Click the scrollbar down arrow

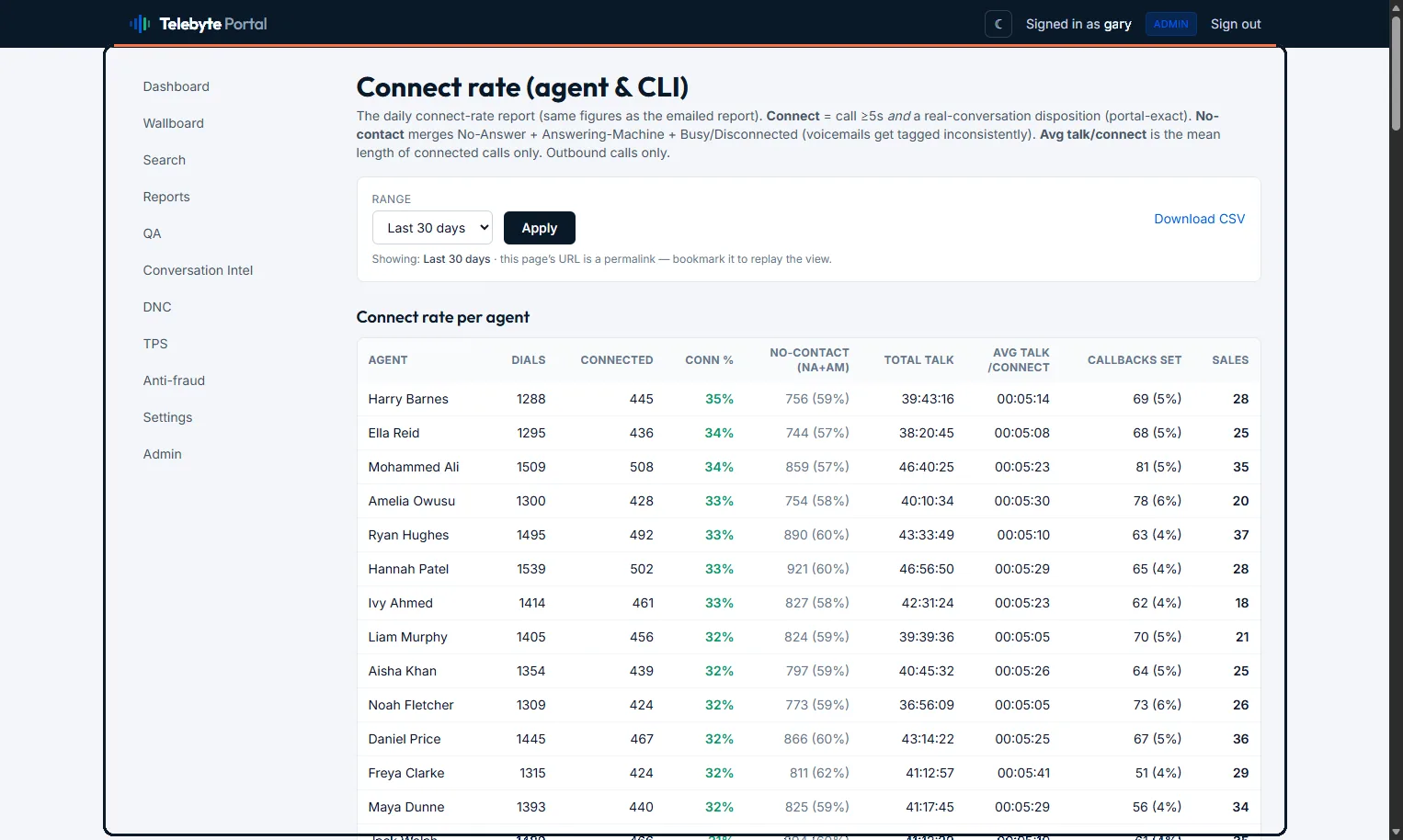pyautogui.click(x=1396, y=833)
